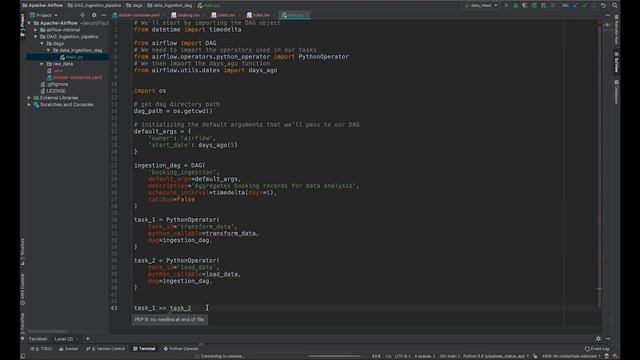Expand the raw_data folder

coord(42,64)
